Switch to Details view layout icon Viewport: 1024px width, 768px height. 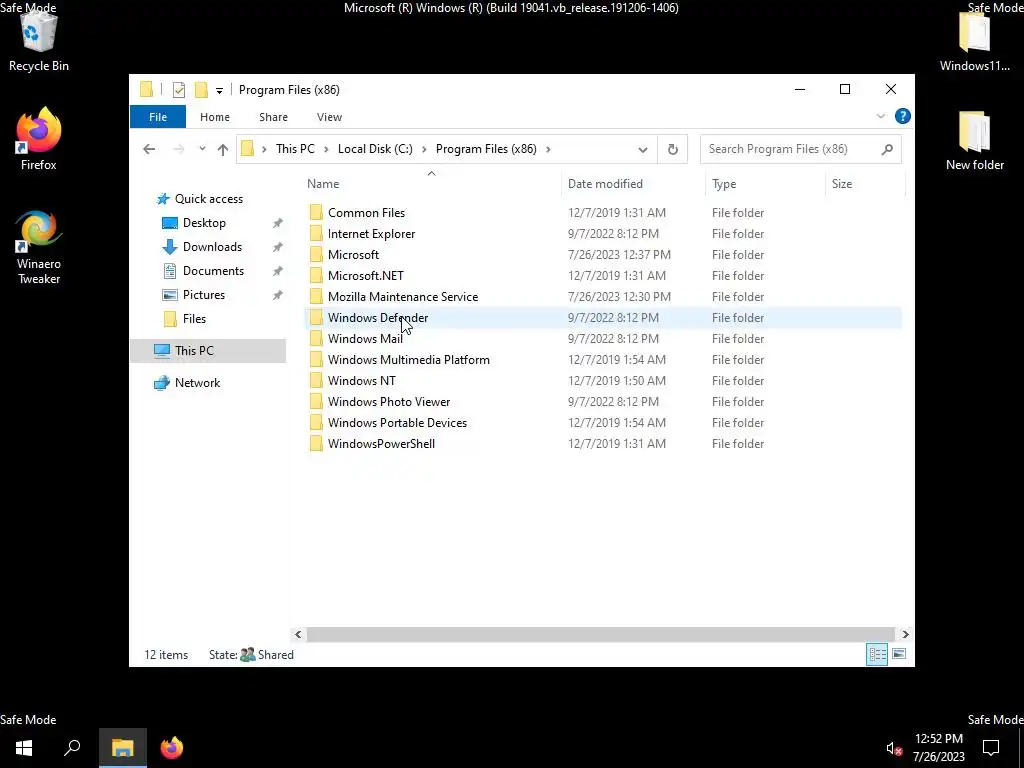[x=876, y=654]
